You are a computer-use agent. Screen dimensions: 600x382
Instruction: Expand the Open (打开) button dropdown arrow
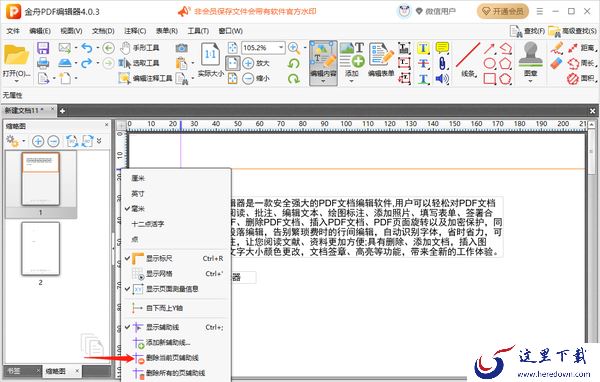coord(16,81)
